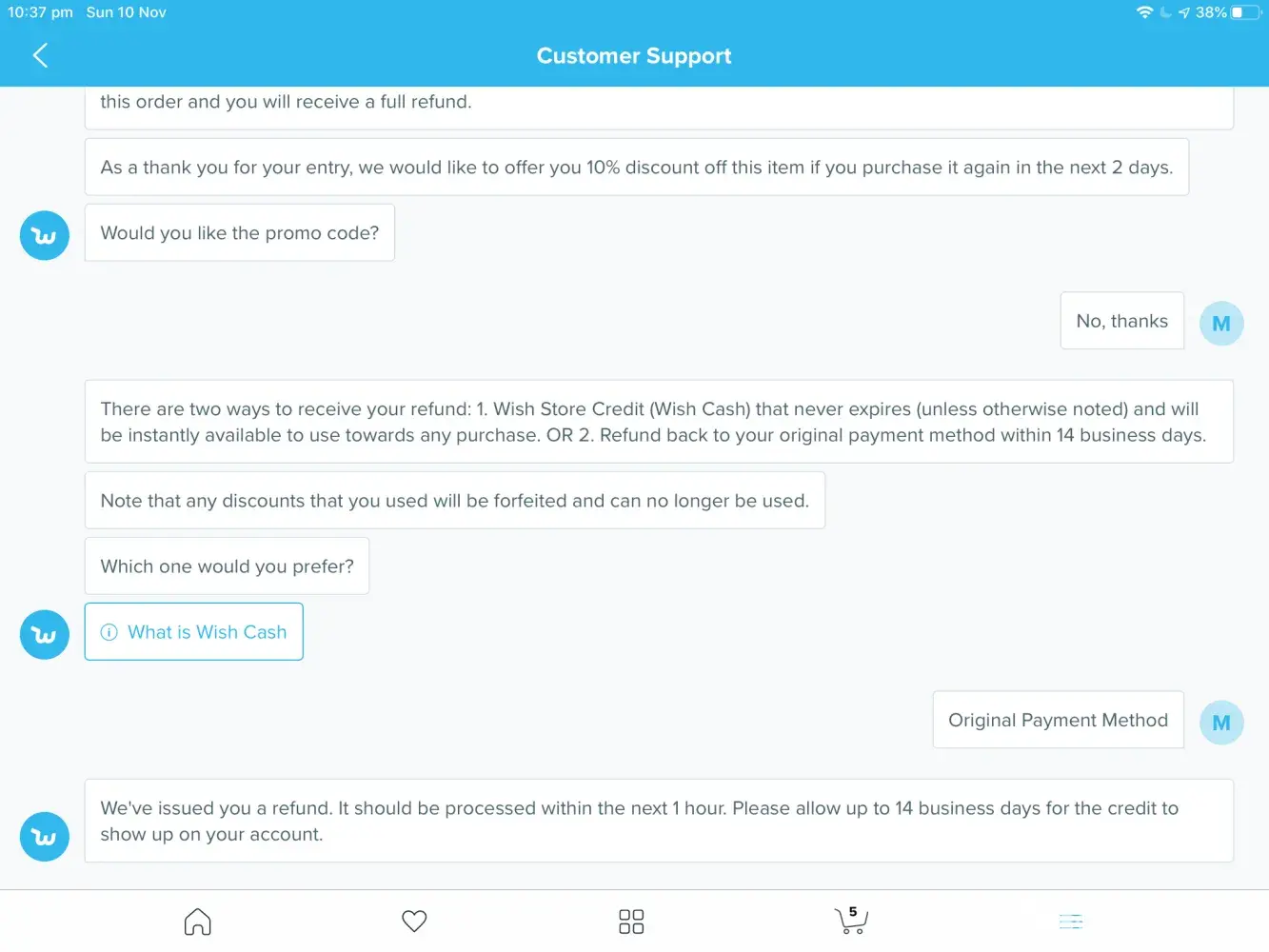The image size is (1269, 952).
Task: Tap Wish avatar beside Wish Cash button
Action: point(45,635)
